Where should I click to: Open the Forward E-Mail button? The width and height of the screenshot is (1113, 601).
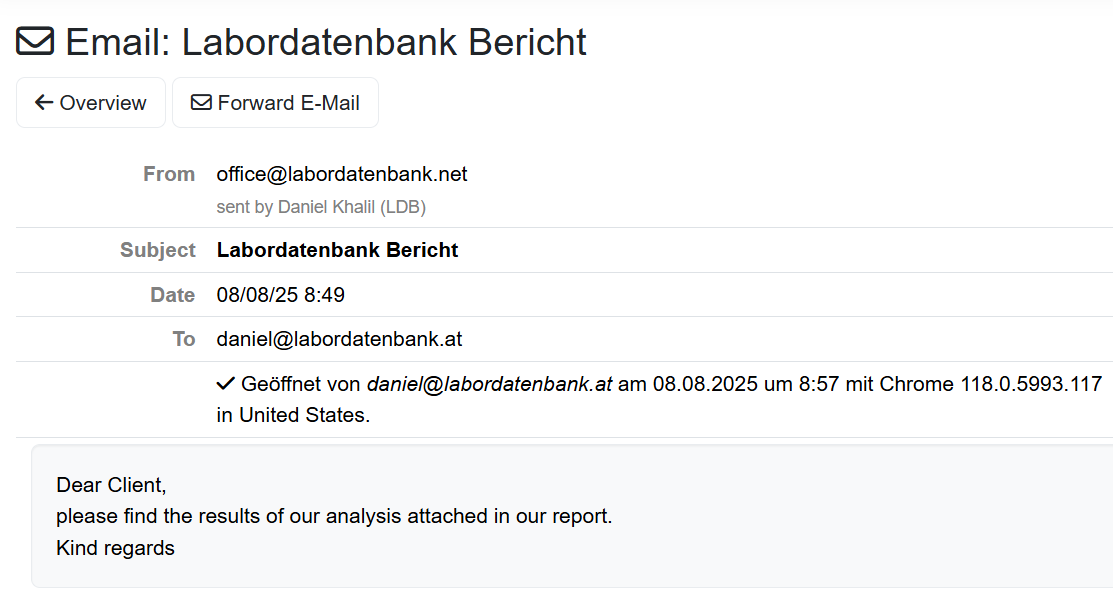click(x=275, y=103)
